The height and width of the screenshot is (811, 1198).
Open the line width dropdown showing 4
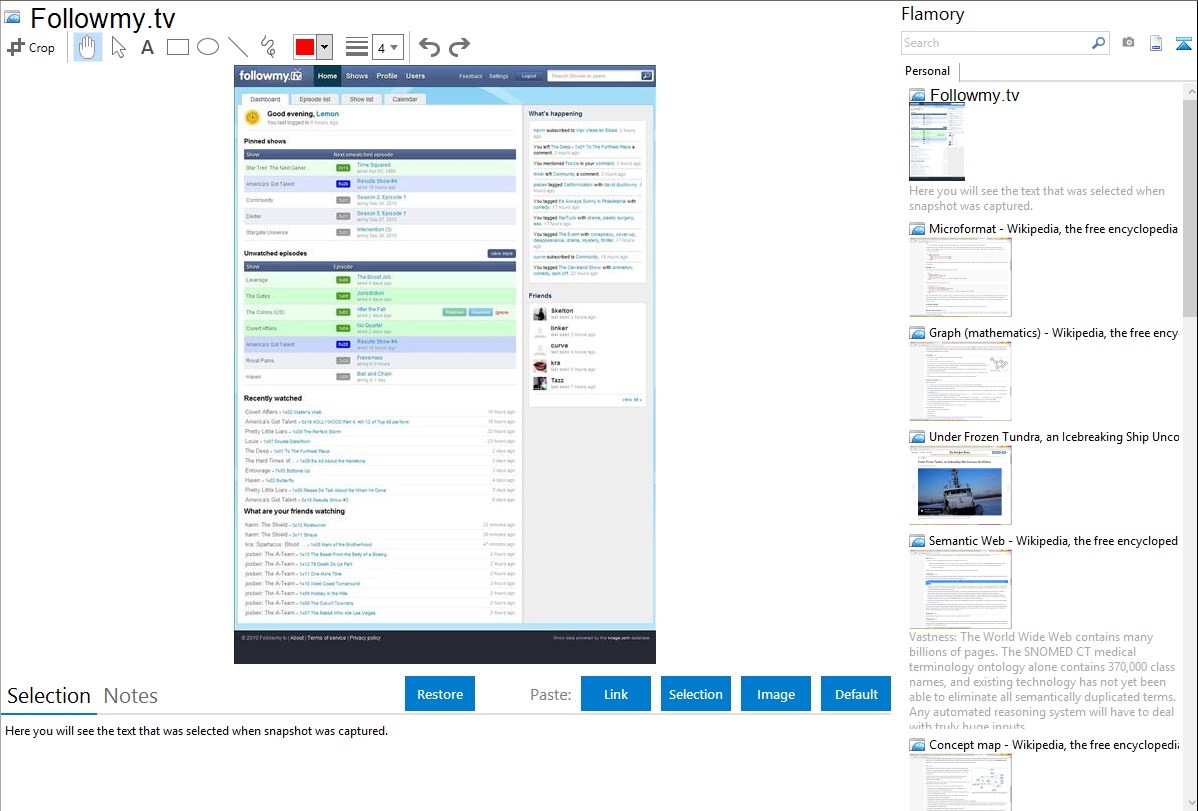[387, 47]
